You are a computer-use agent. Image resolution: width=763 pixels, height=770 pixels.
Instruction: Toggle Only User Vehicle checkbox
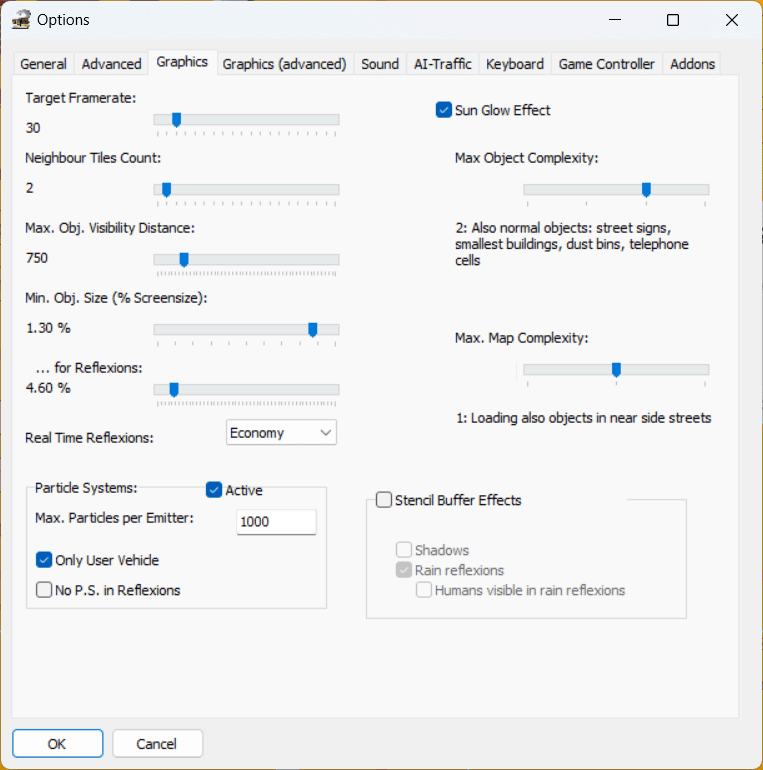click(x=44, y=560)
